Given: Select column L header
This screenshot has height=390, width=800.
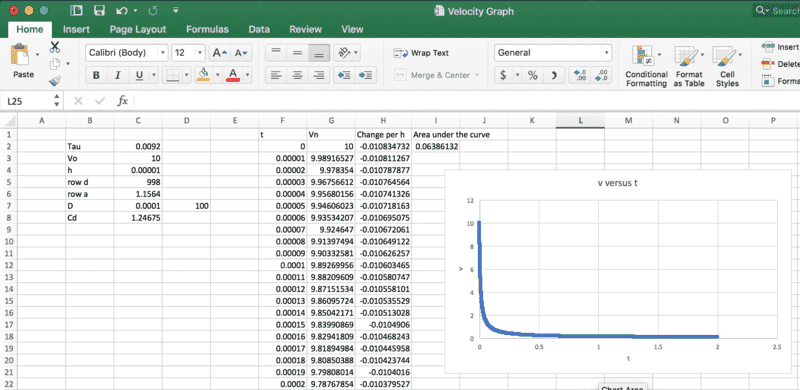Looking at the screenshot, I should point(580,120).
